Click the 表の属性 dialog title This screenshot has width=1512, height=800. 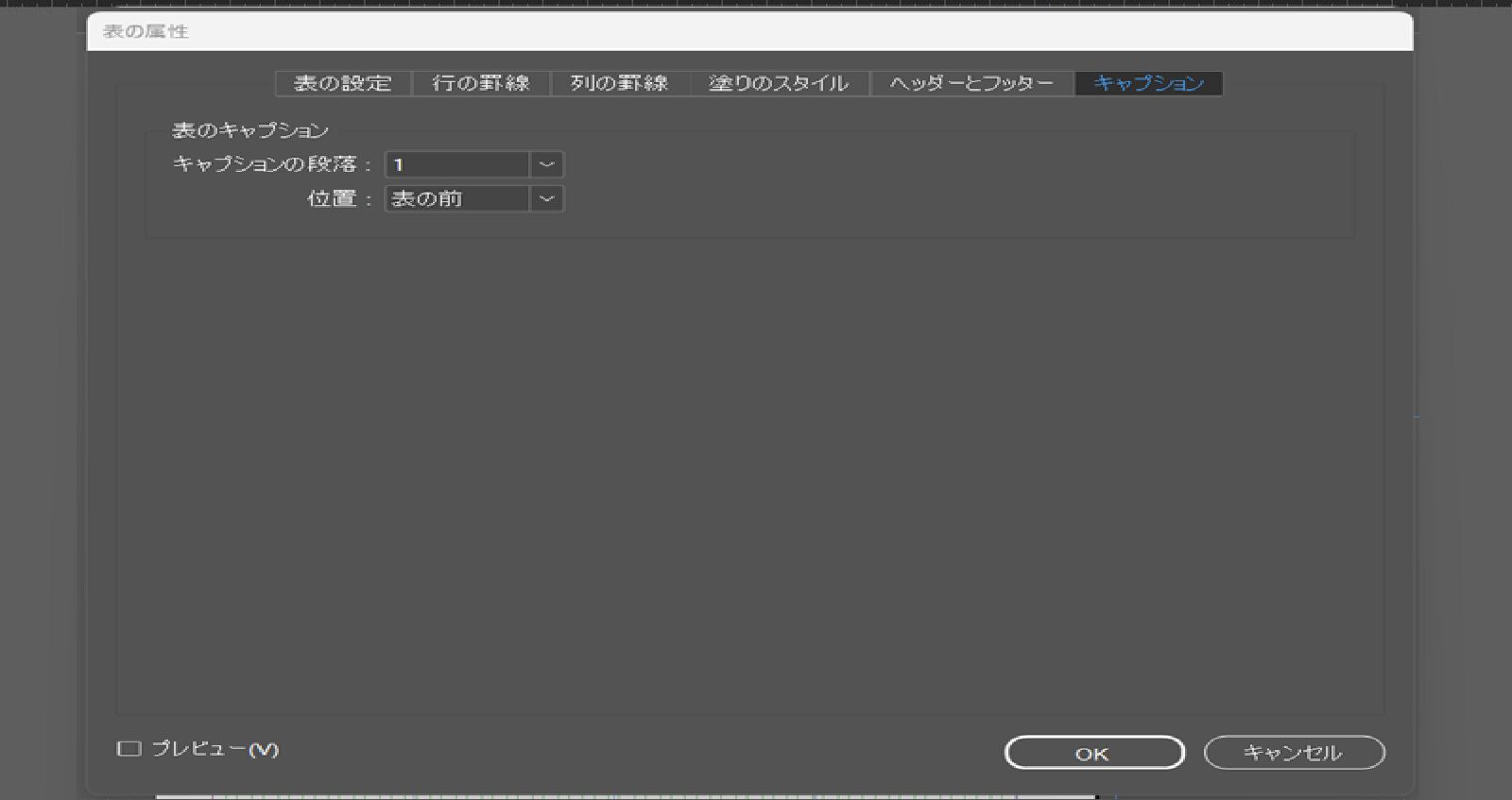(x=146, y=31)
